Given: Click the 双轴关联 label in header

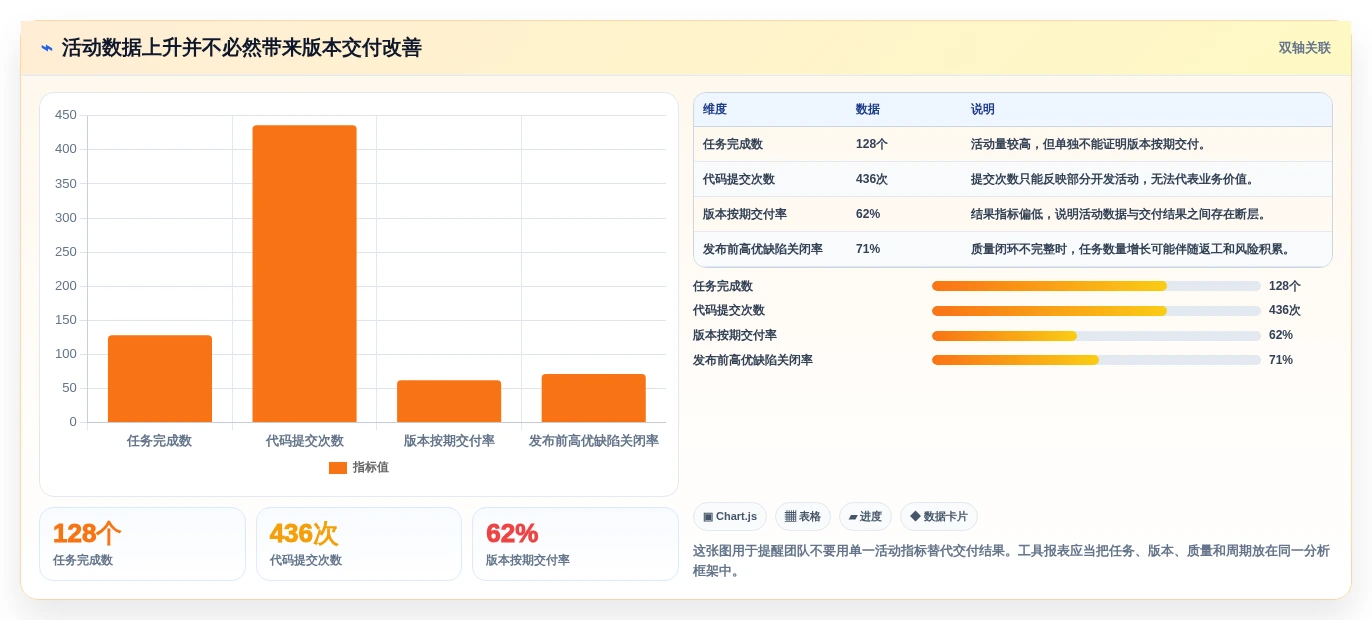Looking at the screenshot, I should tap(1304, 48).
